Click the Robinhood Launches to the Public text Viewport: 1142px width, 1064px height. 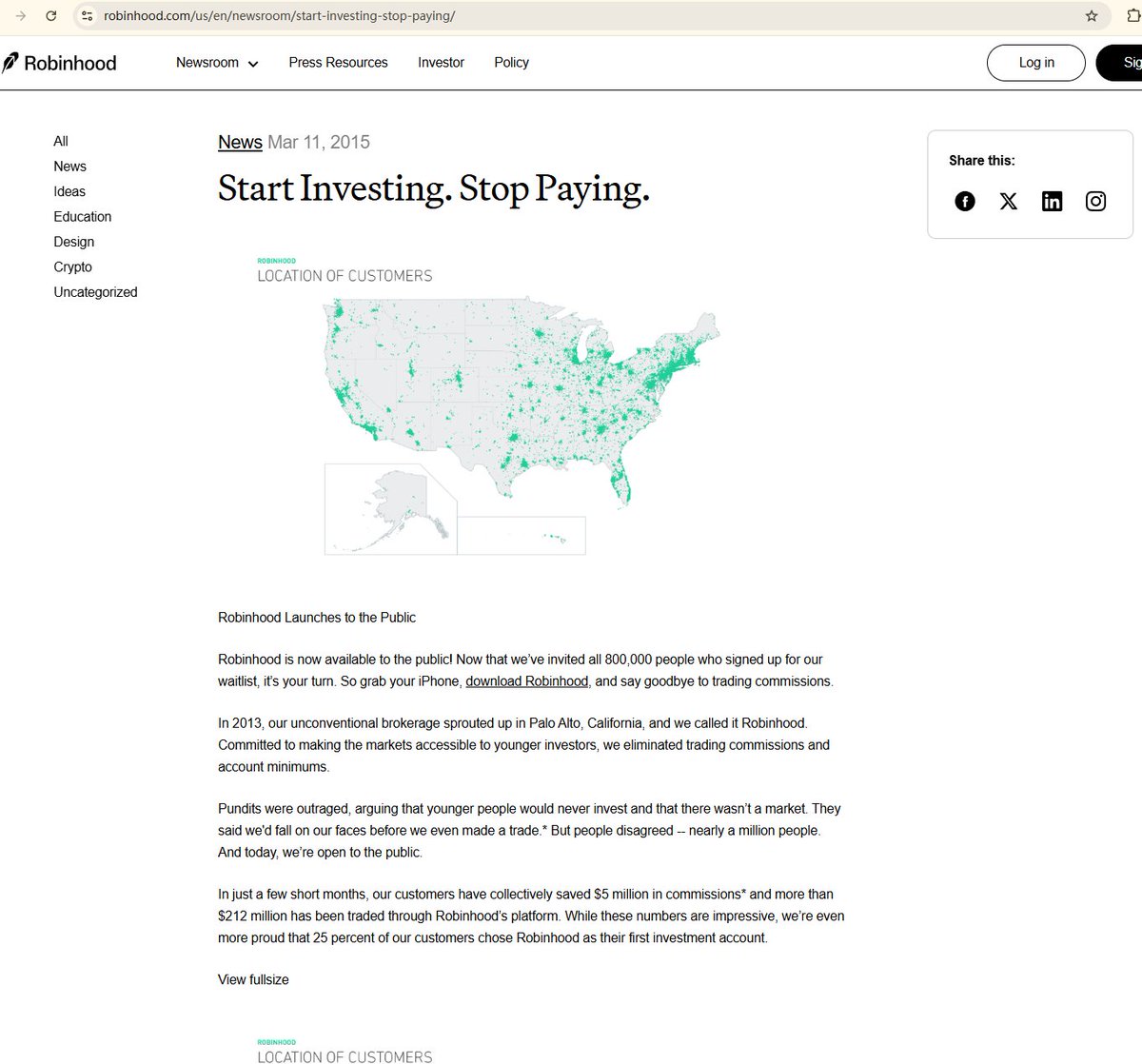point(317,618)
